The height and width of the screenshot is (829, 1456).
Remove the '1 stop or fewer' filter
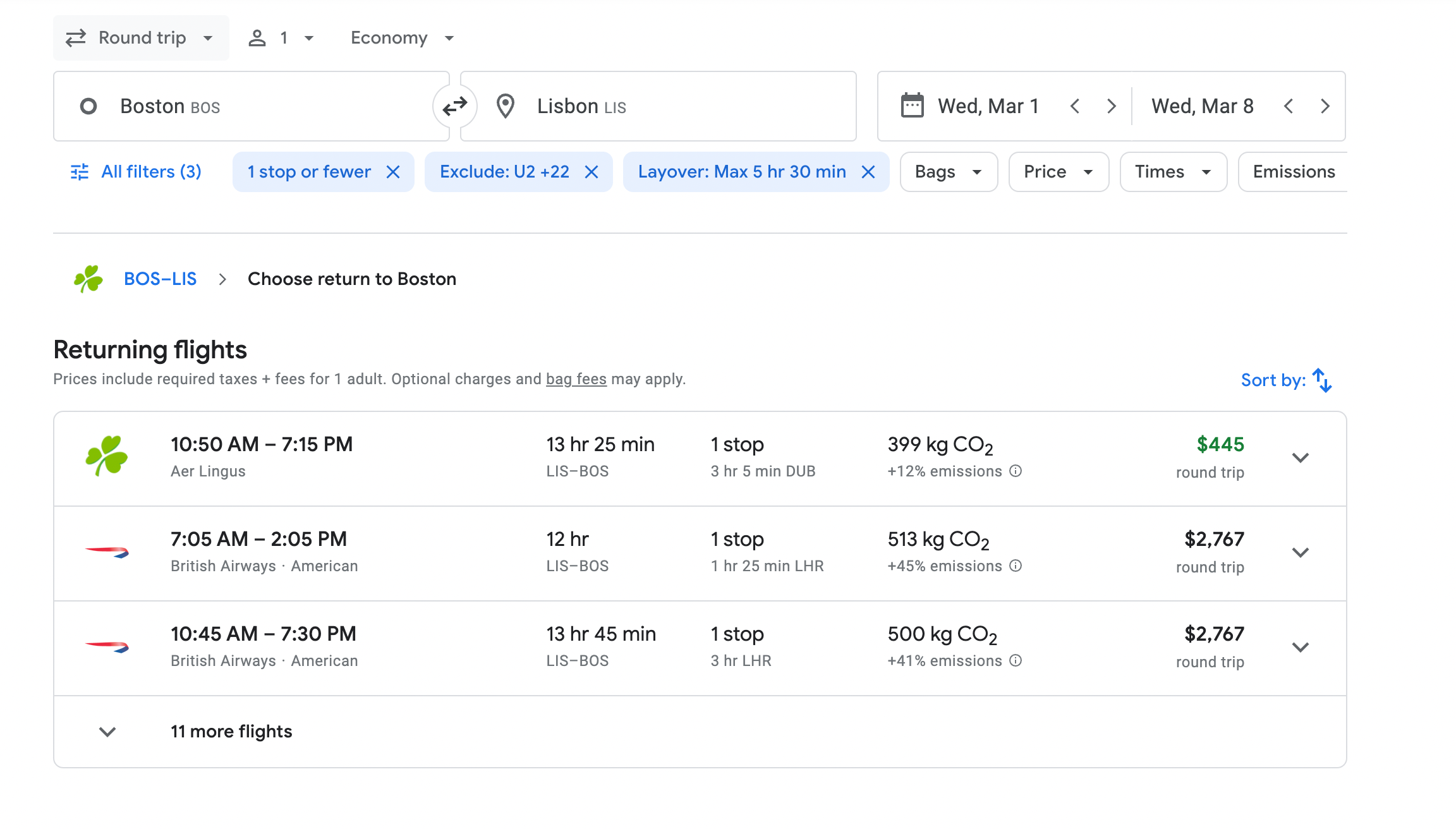393,172
